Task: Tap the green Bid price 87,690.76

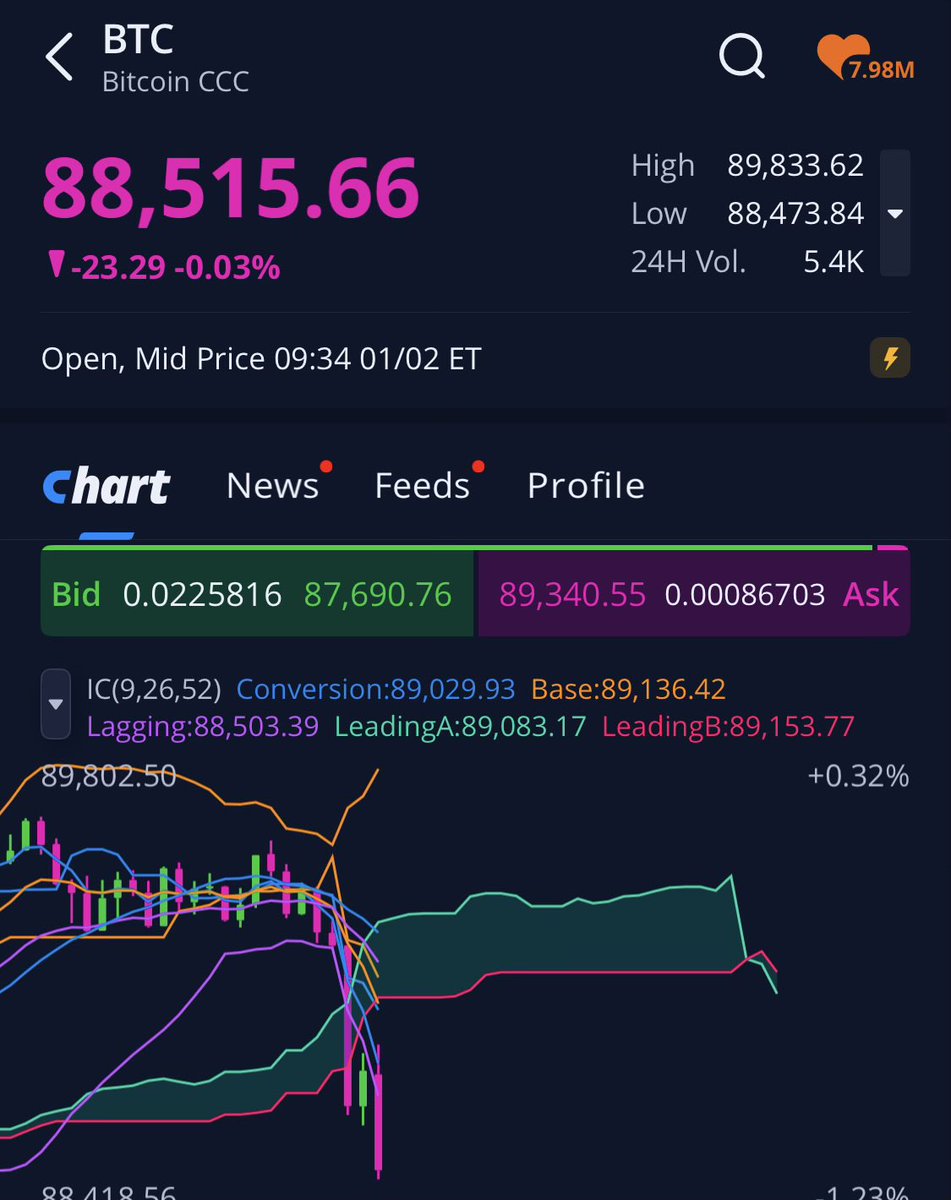Action: pos(378,595)
